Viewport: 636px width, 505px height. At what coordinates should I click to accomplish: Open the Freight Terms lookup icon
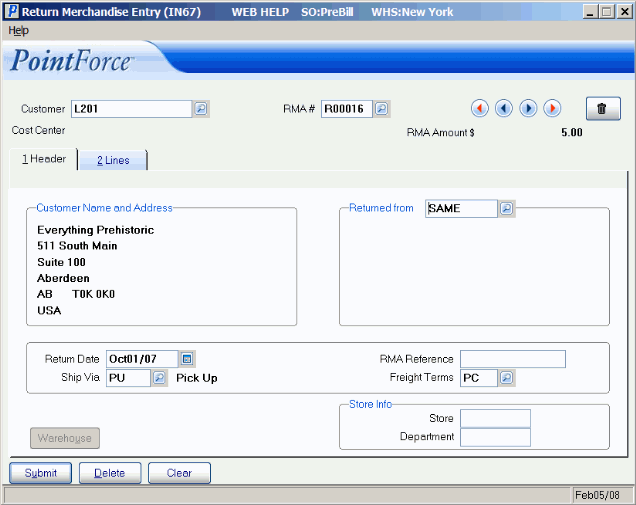[507, 378]
